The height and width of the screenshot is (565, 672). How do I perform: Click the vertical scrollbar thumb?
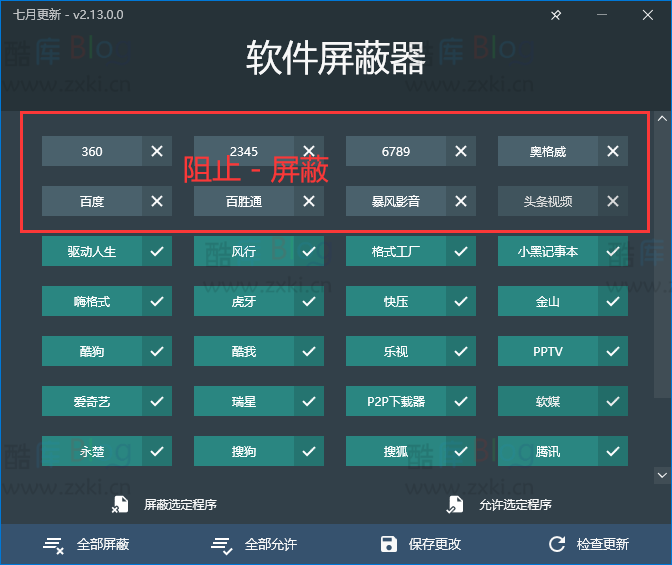[x=662, y=261]
